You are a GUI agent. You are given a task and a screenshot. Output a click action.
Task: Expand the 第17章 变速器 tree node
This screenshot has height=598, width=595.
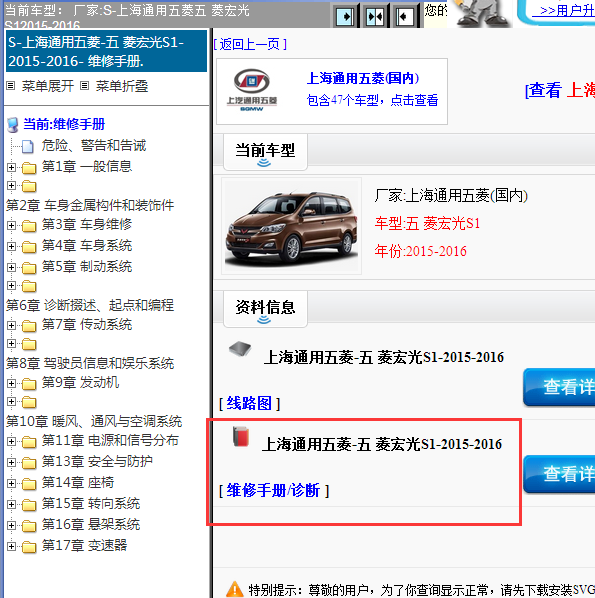tap(11, 546)
